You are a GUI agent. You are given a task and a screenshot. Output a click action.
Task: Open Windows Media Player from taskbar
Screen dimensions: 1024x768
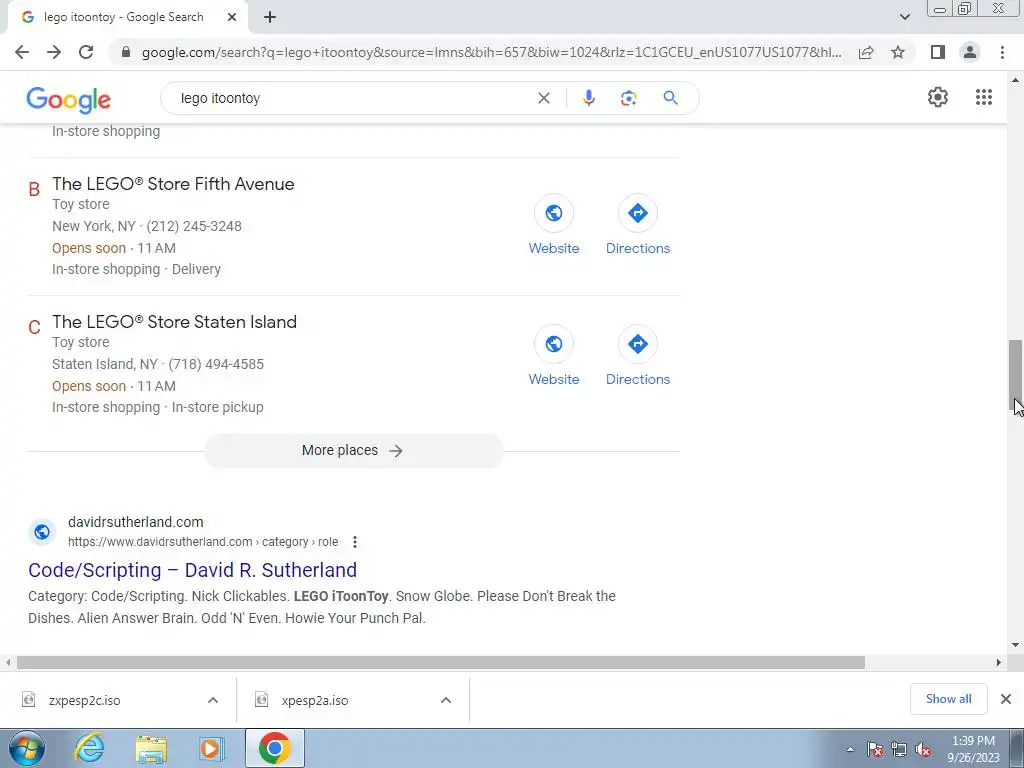click(x=212, y=748)
